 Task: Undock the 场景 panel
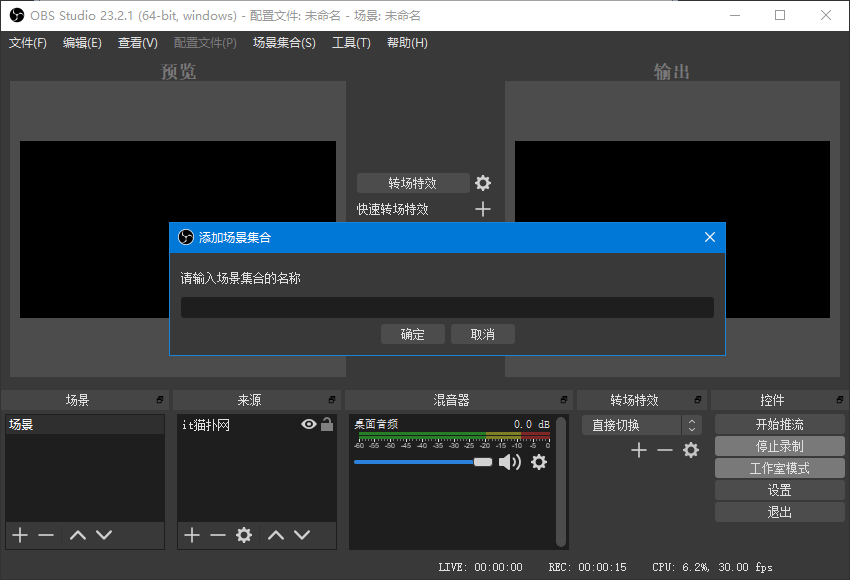coord(160,399)
